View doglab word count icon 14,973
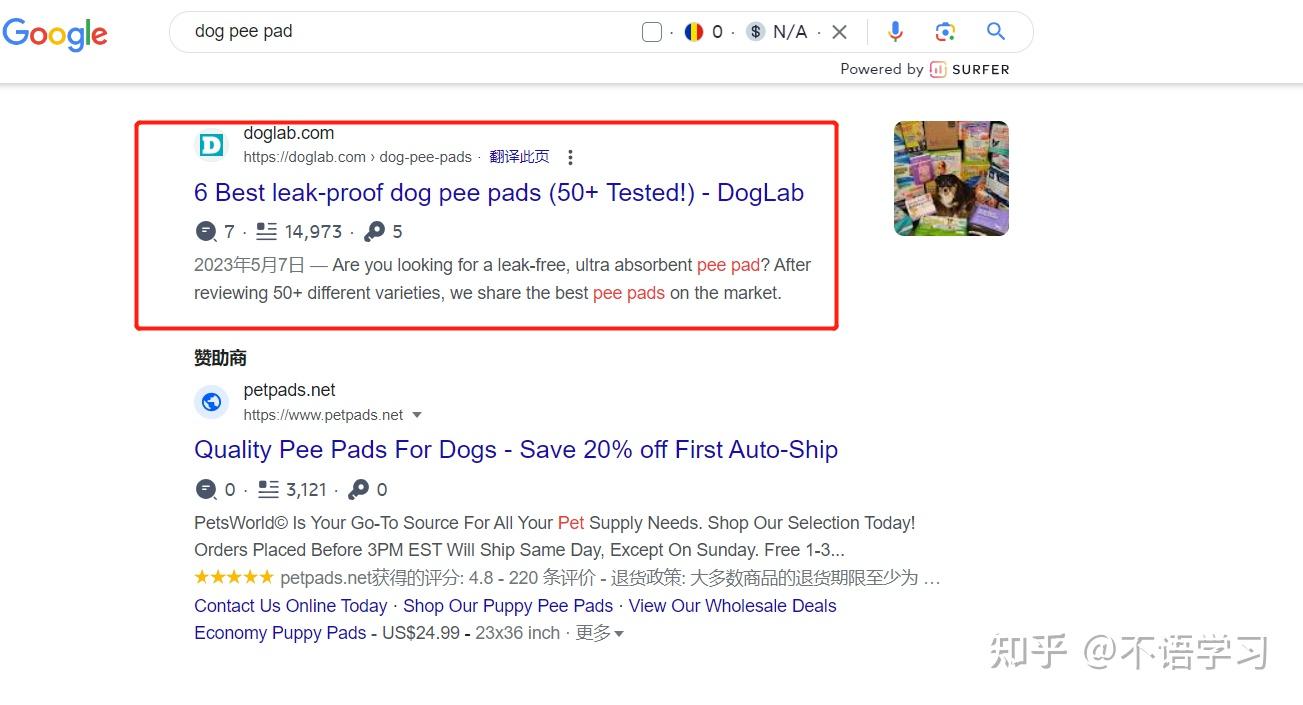Viewport: 1303px width, 705px height. pyautogui.click(x=267, y=232)
